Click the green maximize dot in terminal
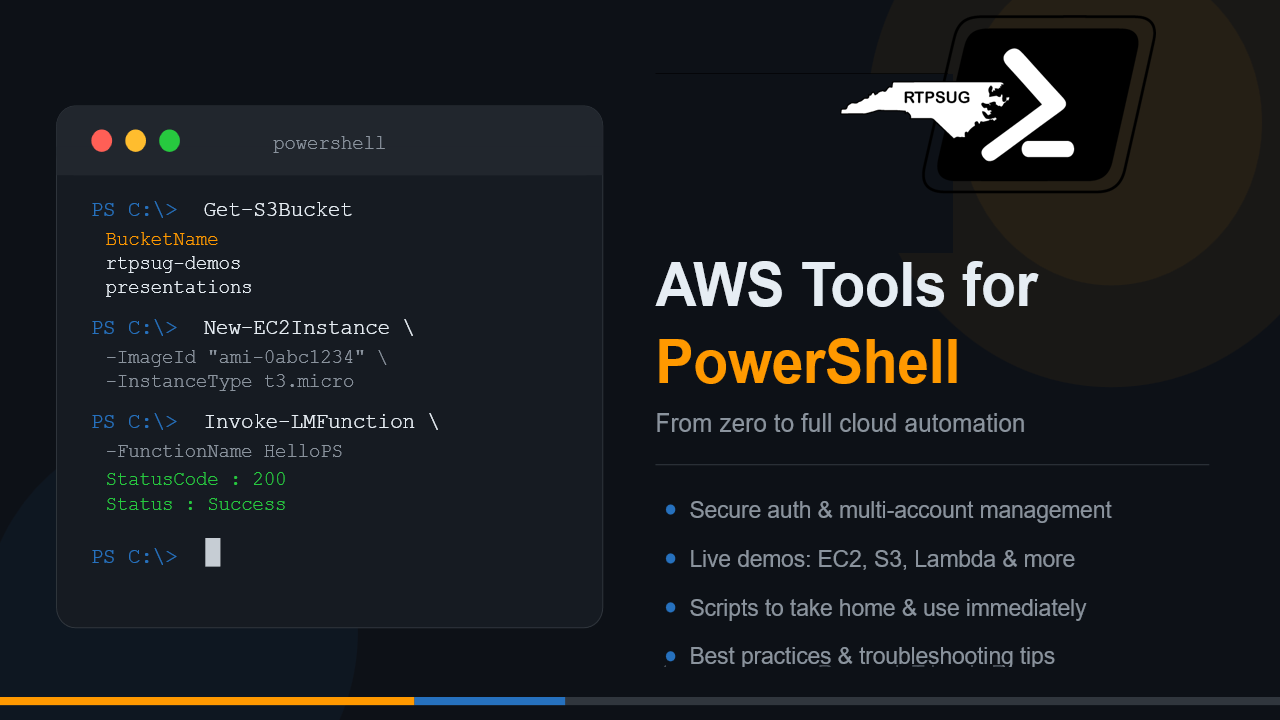Screen dimensions: 1280x720 tap(170, 141)
